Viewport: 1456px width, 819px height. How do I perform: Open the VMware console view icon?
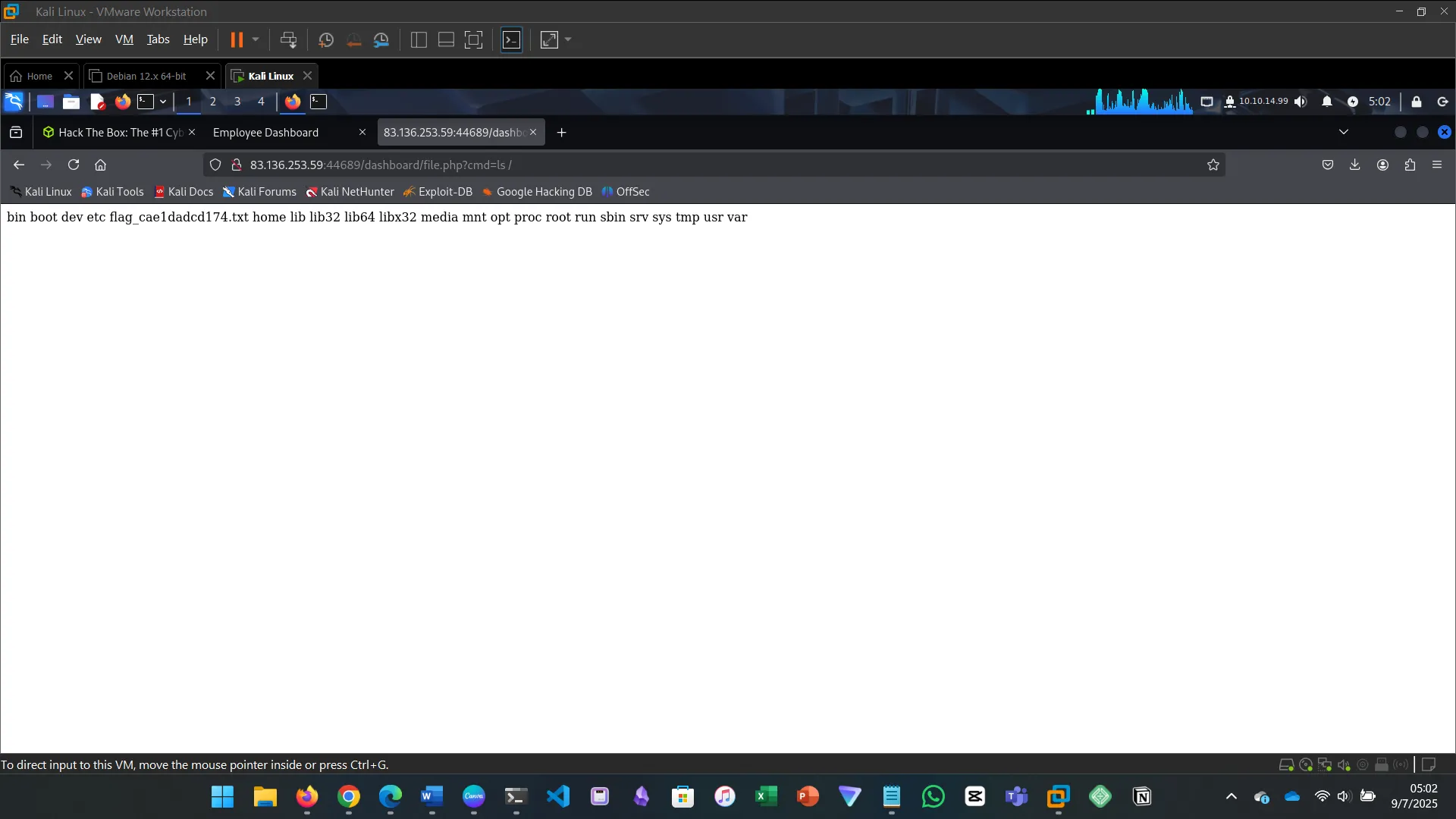tap(512, 39)
